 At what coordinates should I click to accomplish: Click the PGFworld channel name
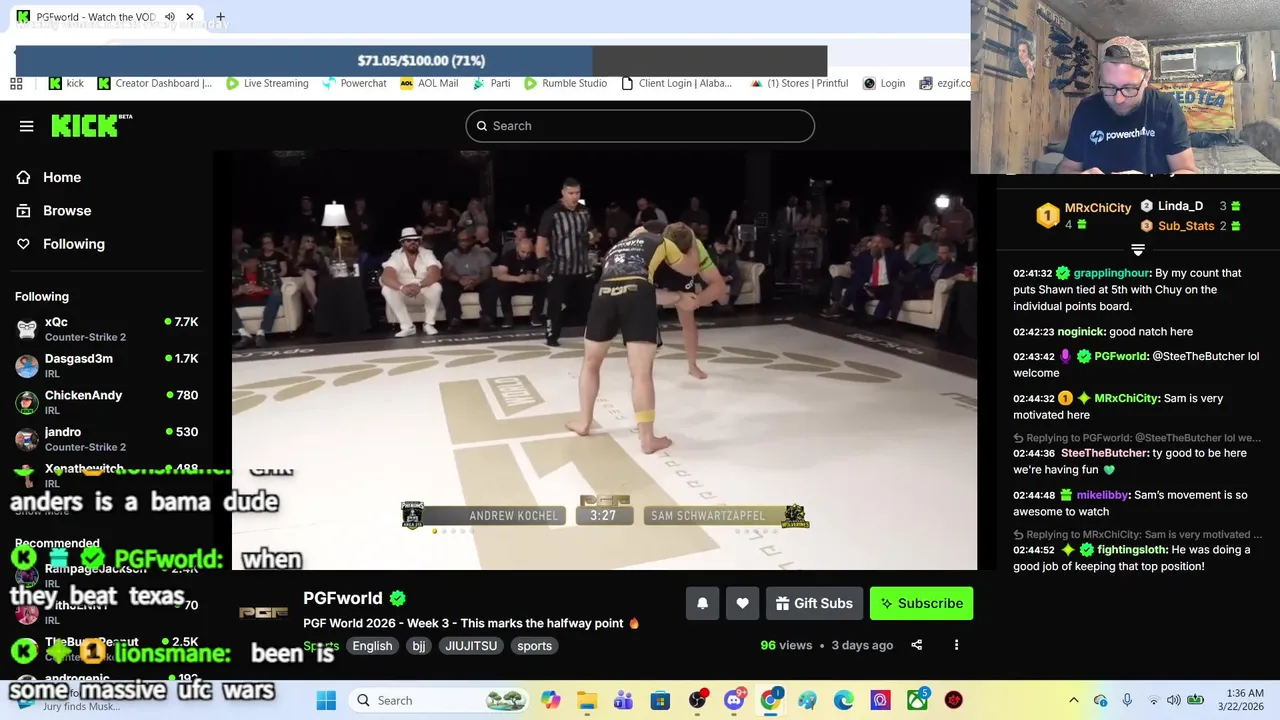(342, 598)
